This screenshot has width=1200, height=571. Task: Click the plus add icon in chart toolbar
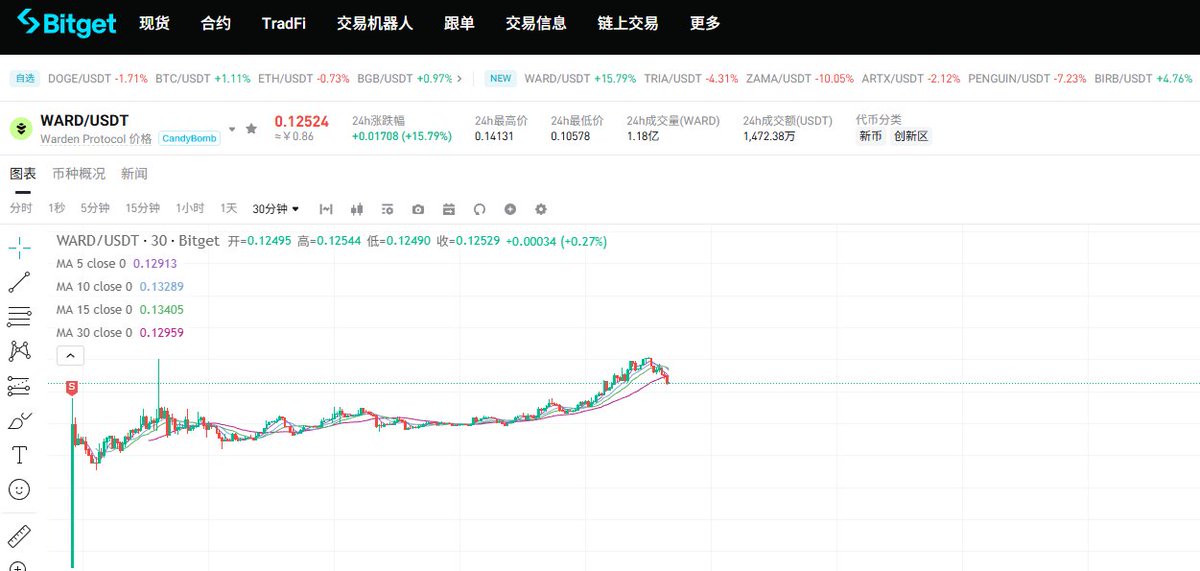(510, 209)
